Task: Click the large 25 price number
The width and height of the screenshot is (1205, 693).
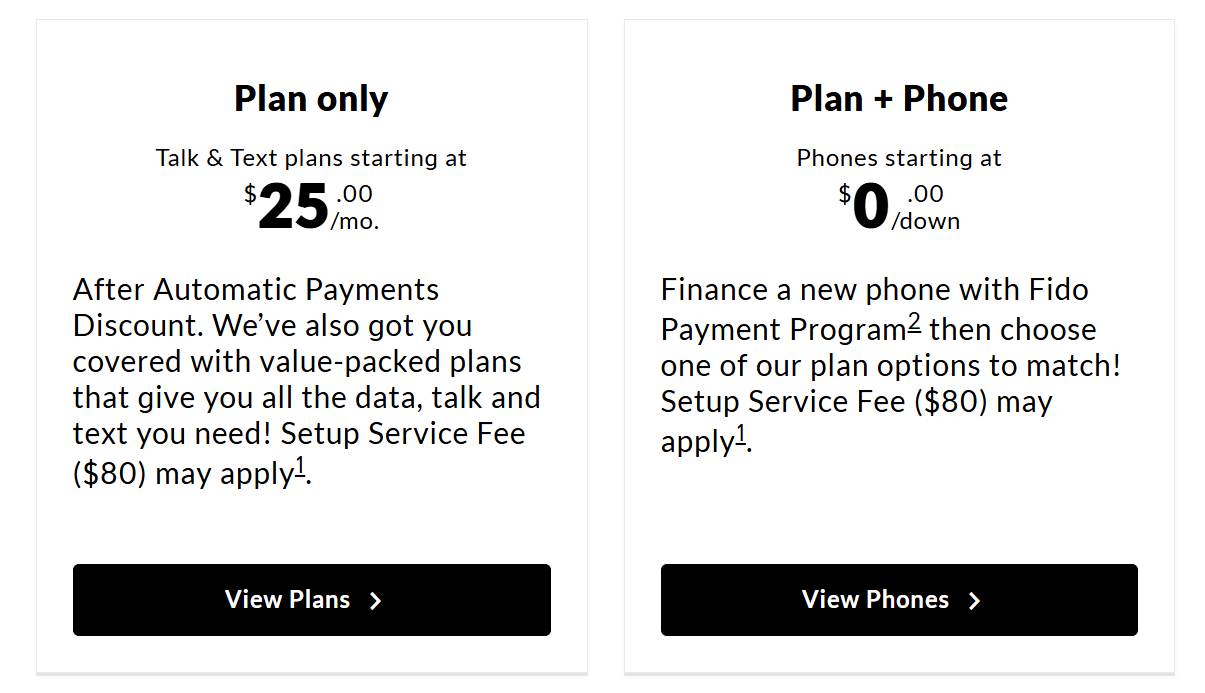Action: [293, 209]
